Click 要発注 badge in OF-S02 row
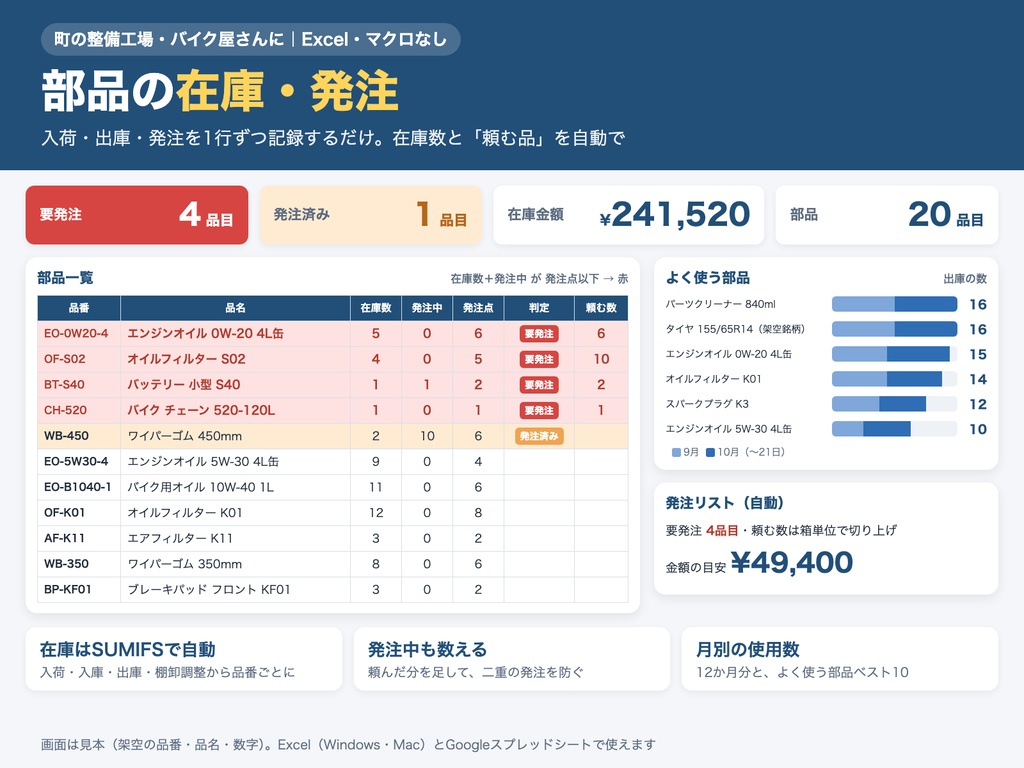This screenshot has width=1024, height=768. click(x=539, y=359)
